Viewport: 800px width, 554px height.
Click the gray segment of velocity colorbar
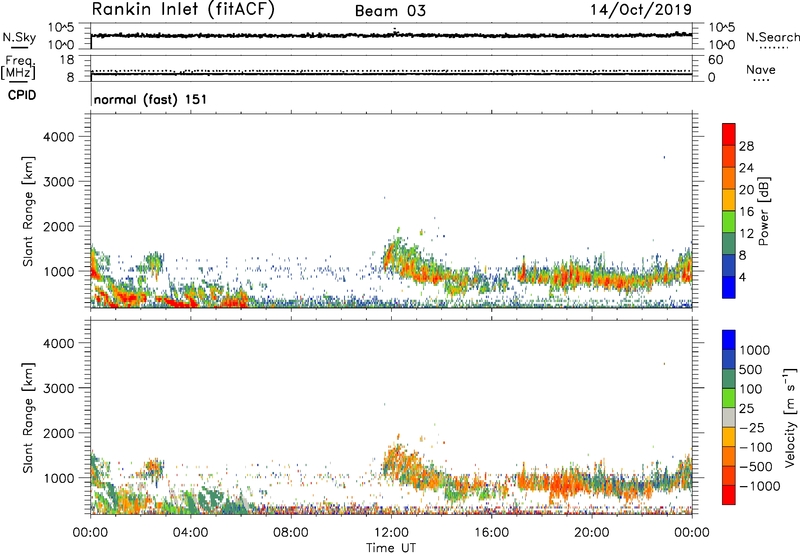[x=729, y=417]
